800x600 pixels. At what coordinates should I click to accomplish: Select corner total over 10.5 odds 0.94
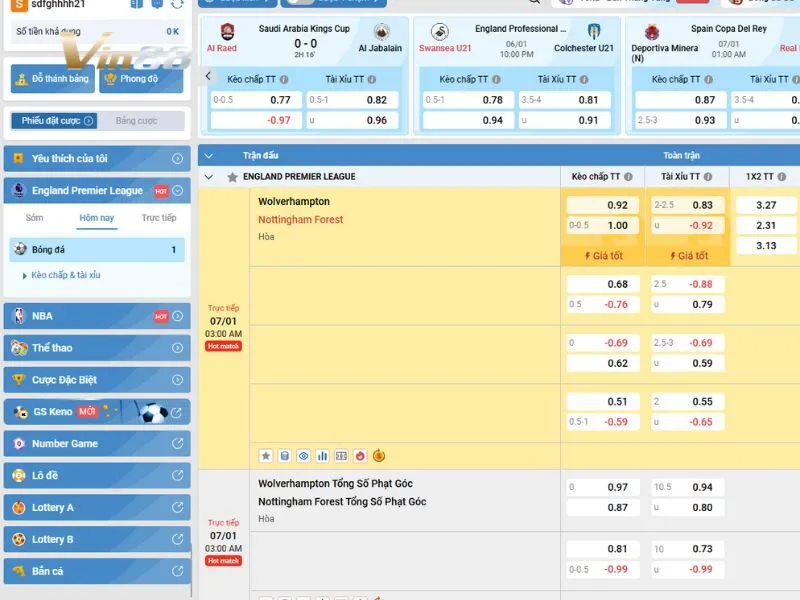(x=687, y=487)
